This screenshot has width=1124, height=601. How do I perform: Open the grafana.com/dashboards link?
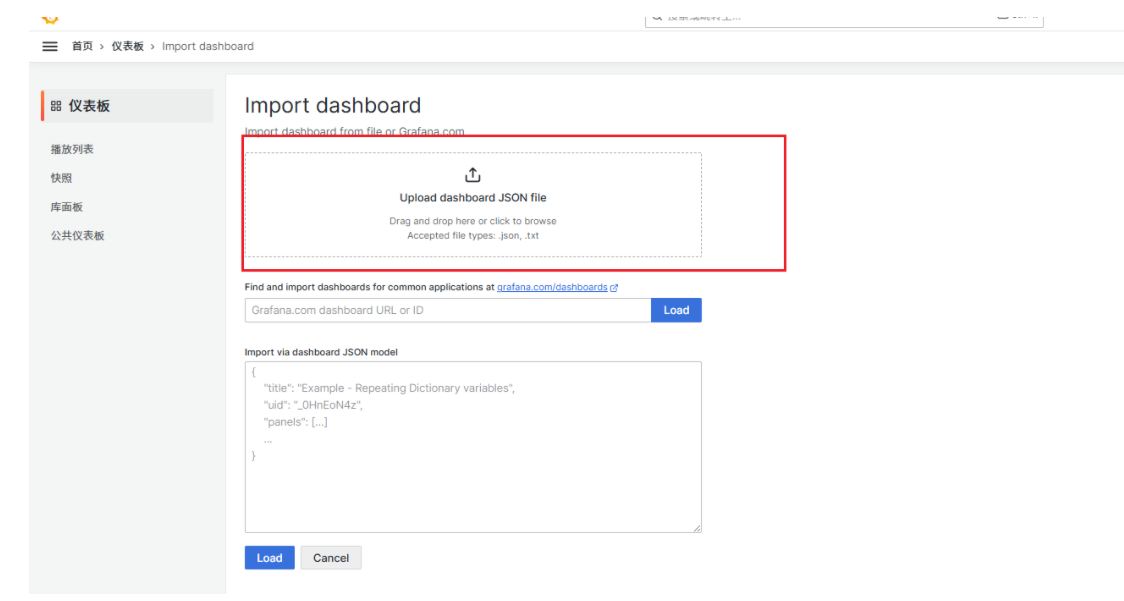point(551,287)
